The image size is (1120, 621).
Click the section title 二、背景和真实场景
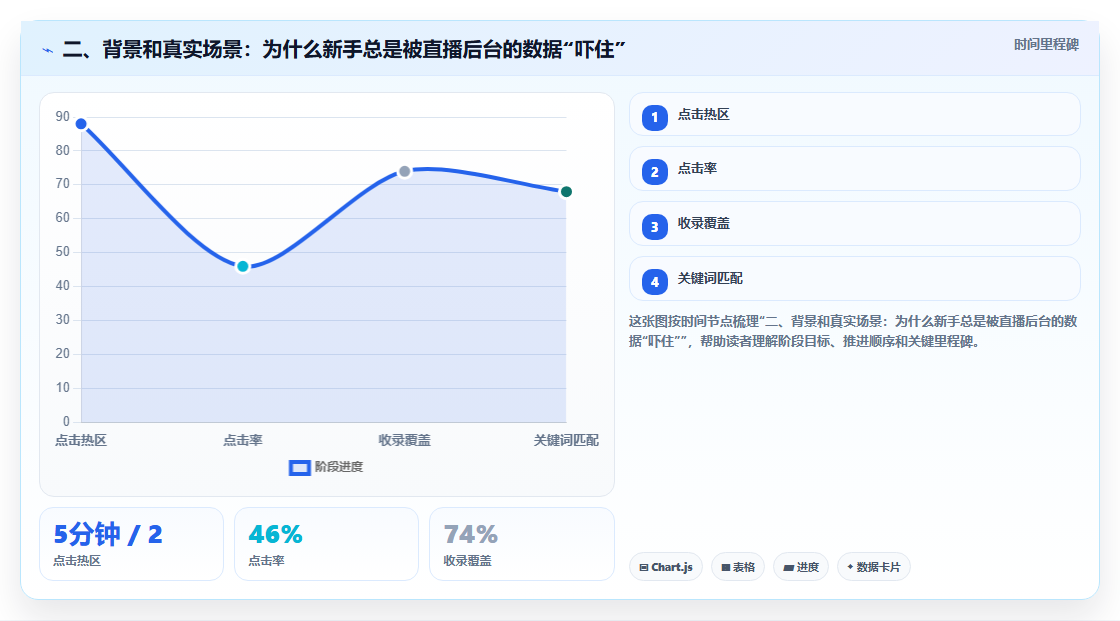point(344,49)
